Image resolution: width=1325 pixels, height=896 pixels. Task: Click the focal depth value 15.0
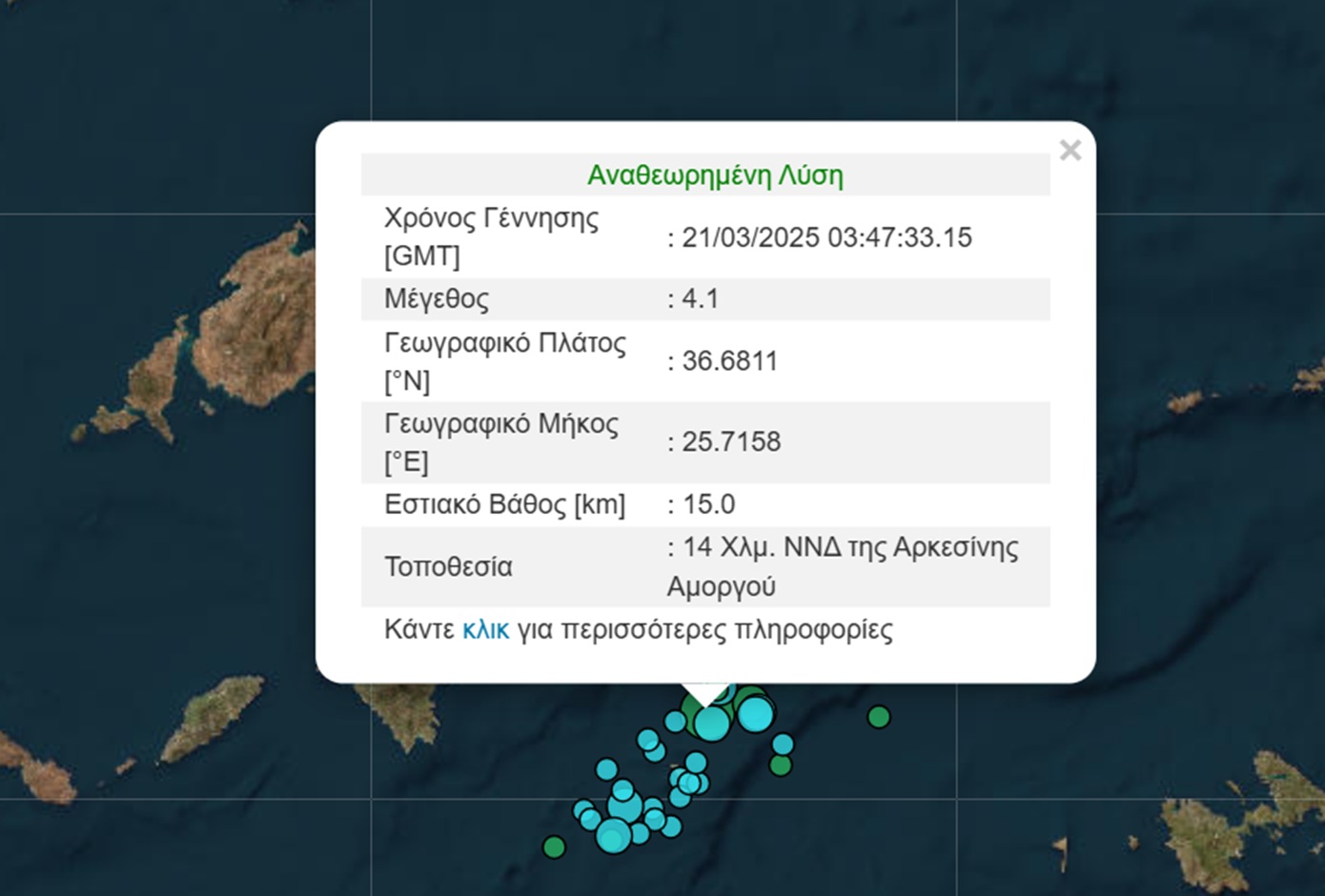click(x=708, y=504)
